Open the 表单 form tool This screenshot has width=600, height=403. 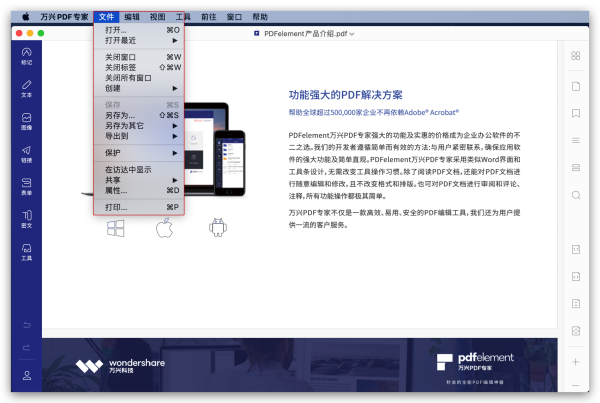tap(26, 186)
